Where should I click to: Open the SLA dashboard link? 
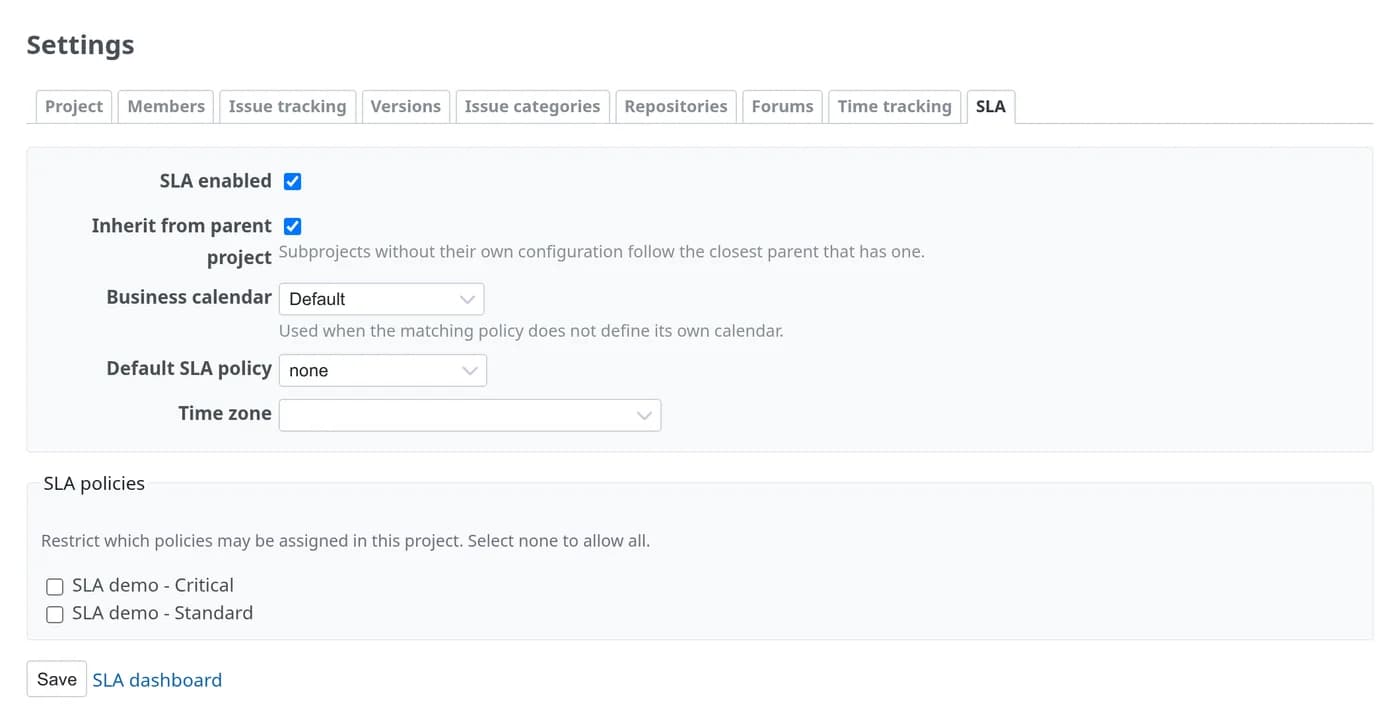[157, 680]
